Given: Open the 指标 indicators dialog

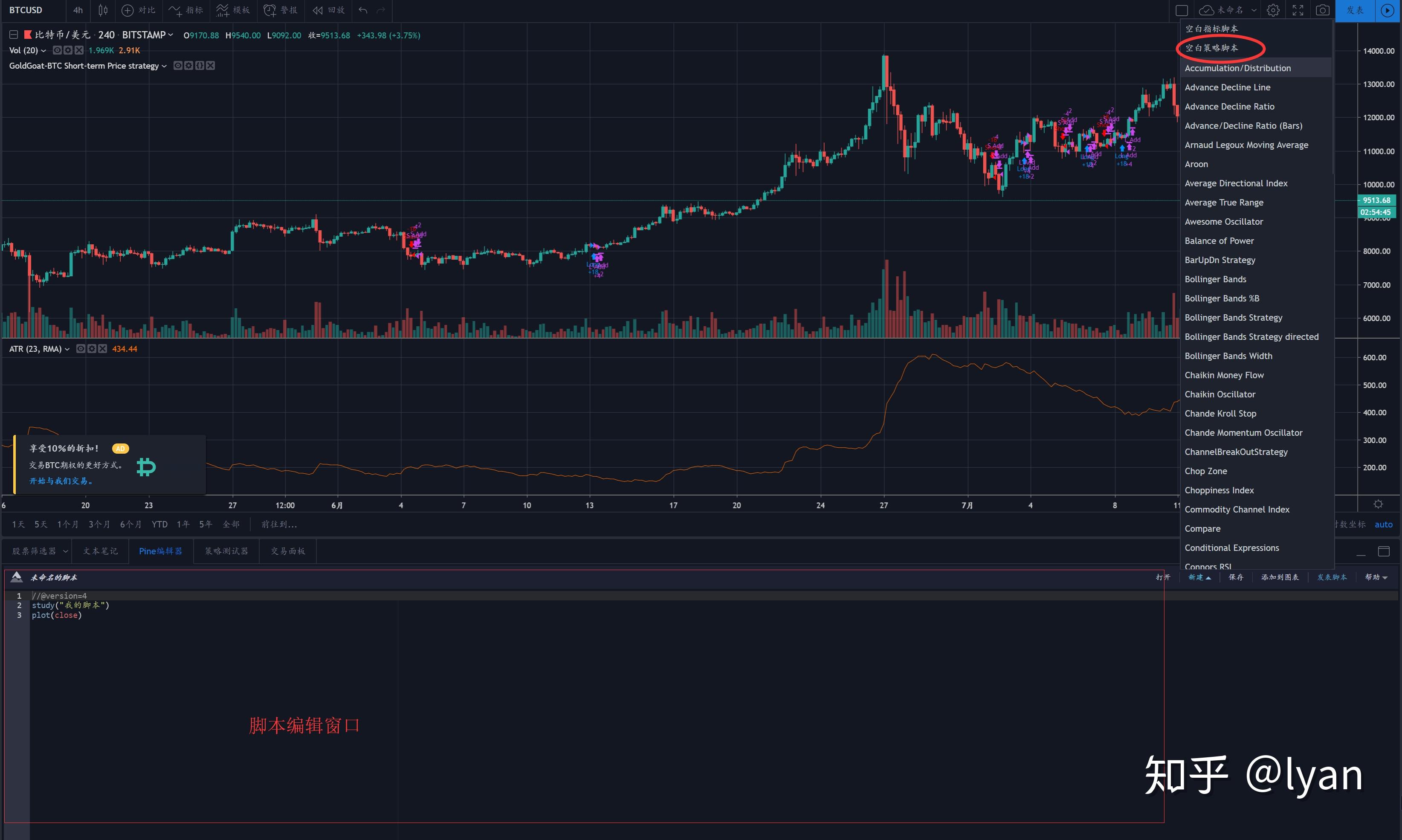Looking at the screenshot, I should coord(186,10).
